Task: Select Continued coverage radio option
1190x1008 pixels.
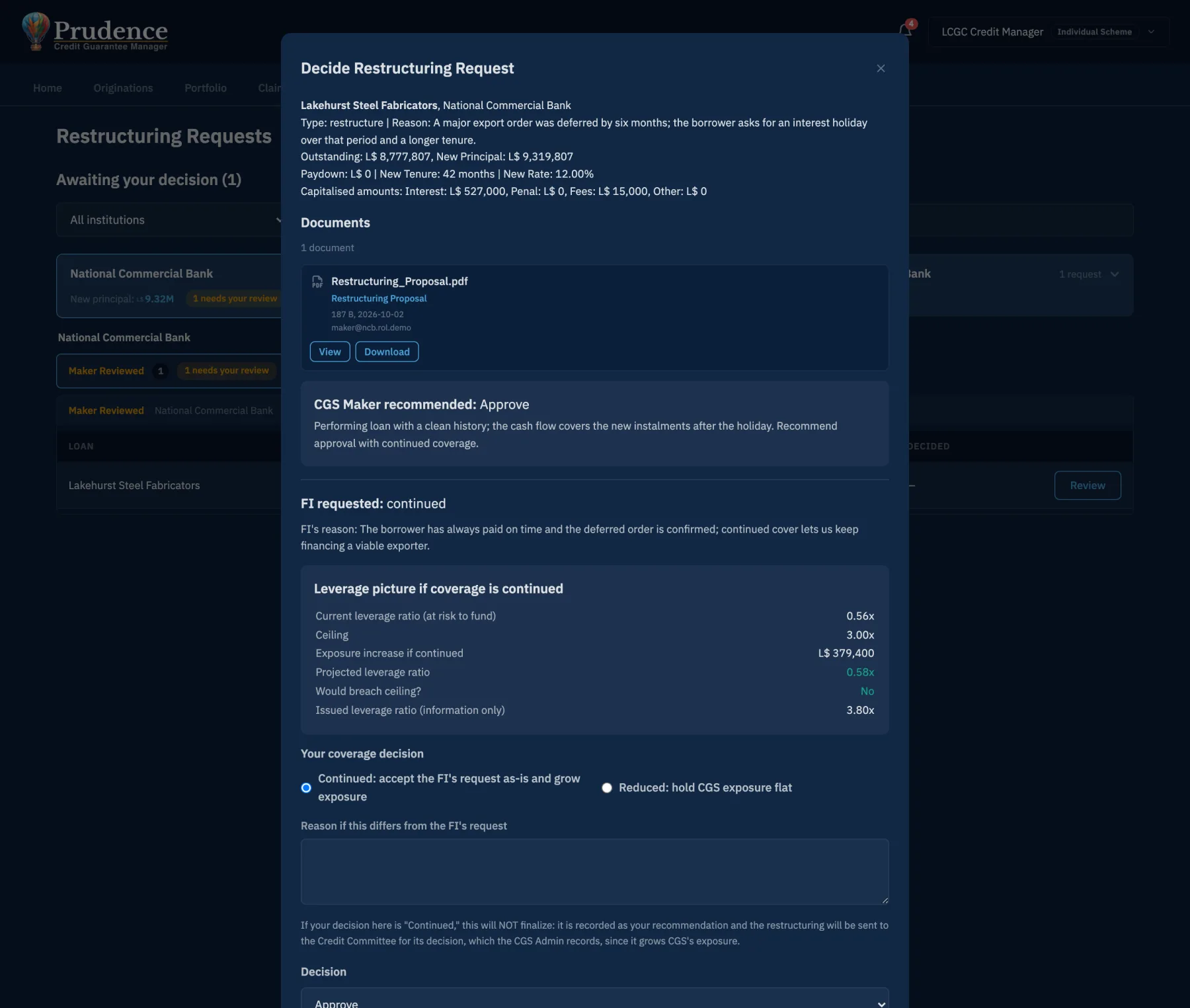Action: (306, 788)
